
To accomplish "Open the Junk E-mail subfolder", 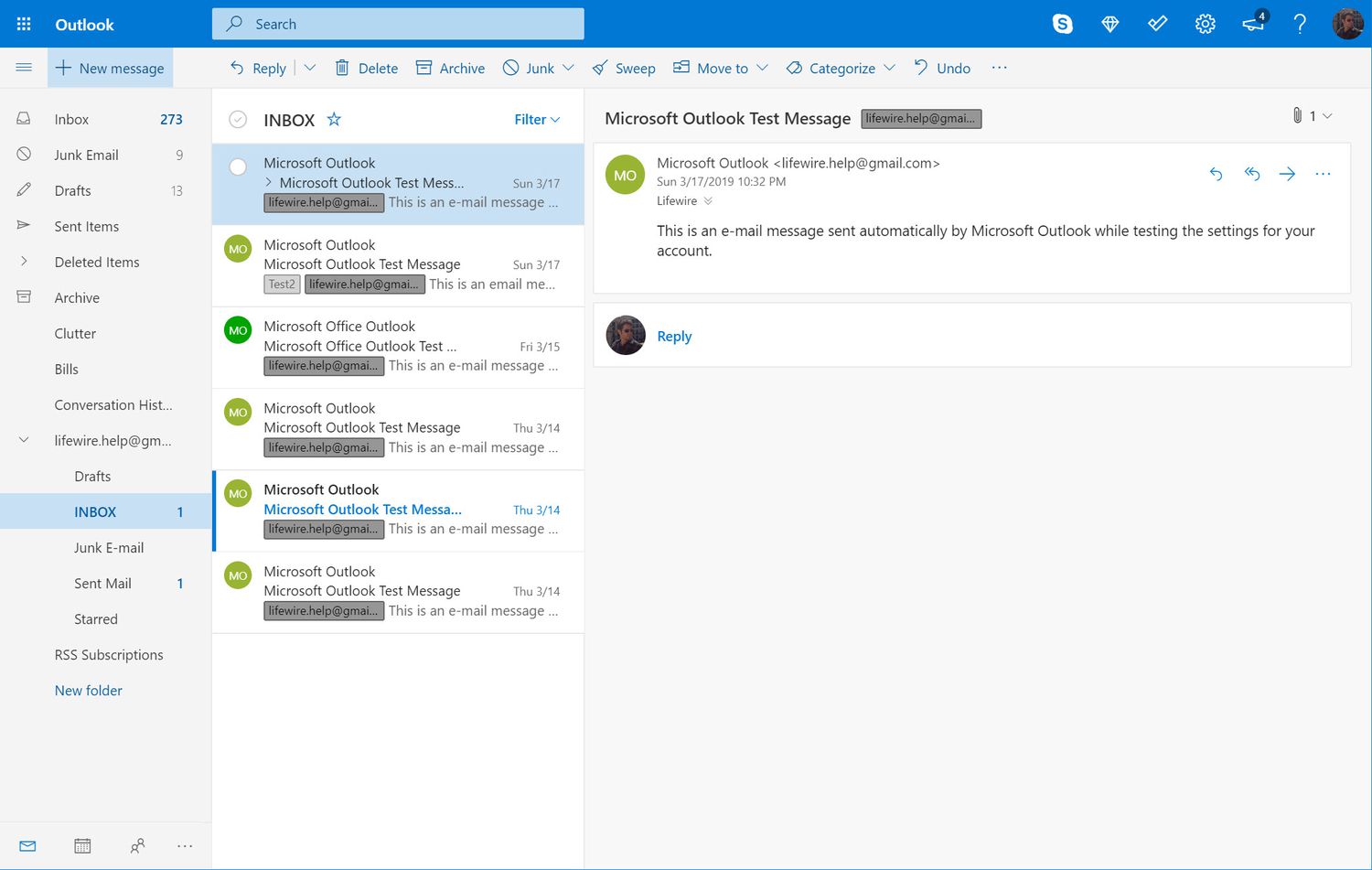I will point(105,547).
